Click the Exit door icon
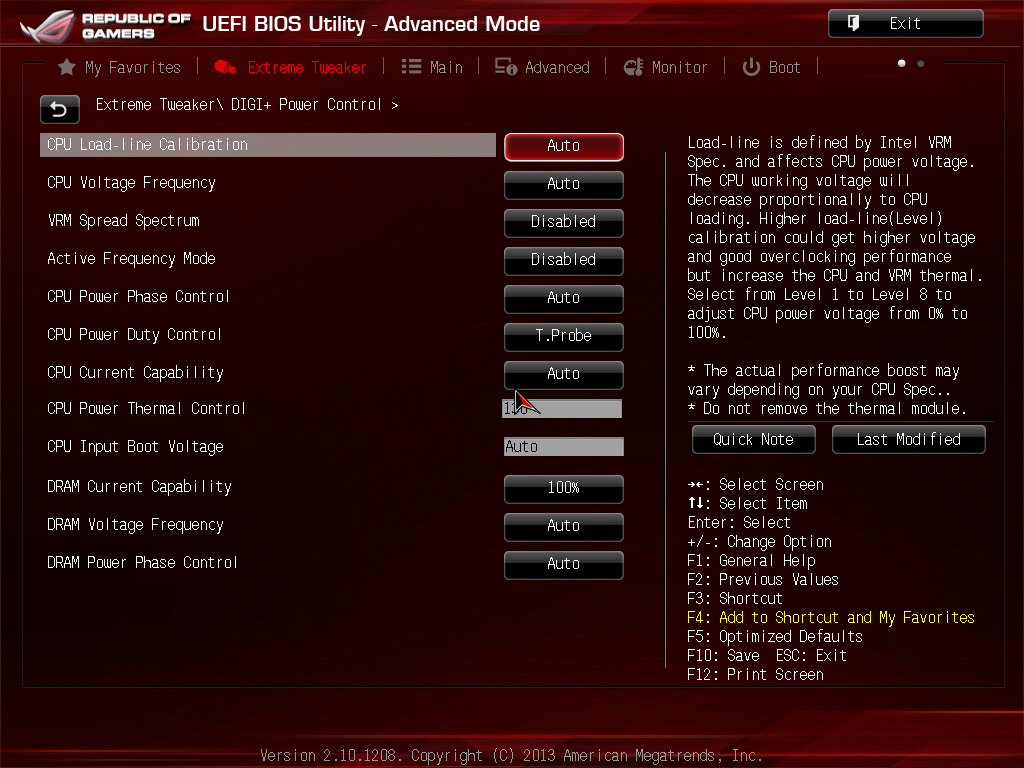1024x768 pixels. pos(853,24)
